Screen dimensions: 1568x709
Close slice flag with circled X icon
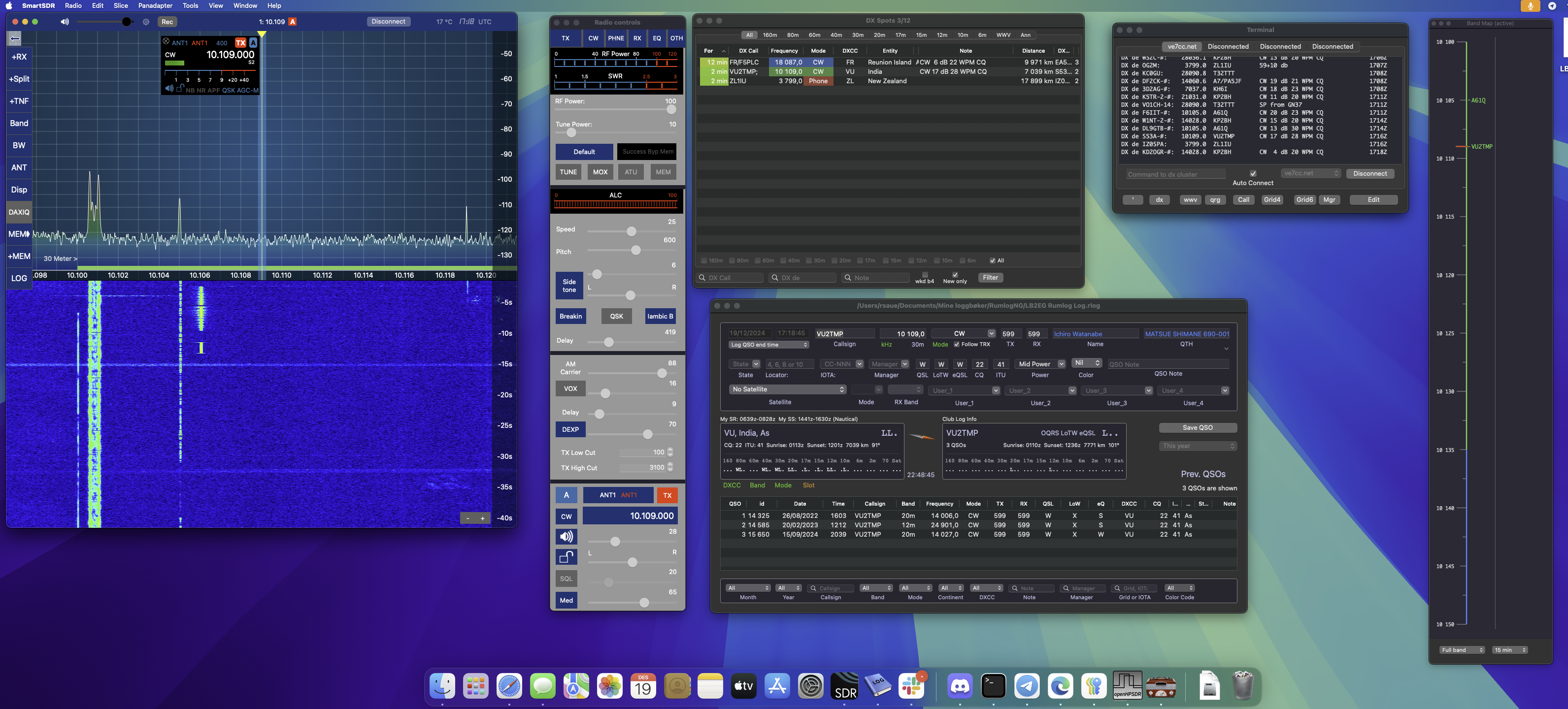pyautogui.click(x=166, y=41)
